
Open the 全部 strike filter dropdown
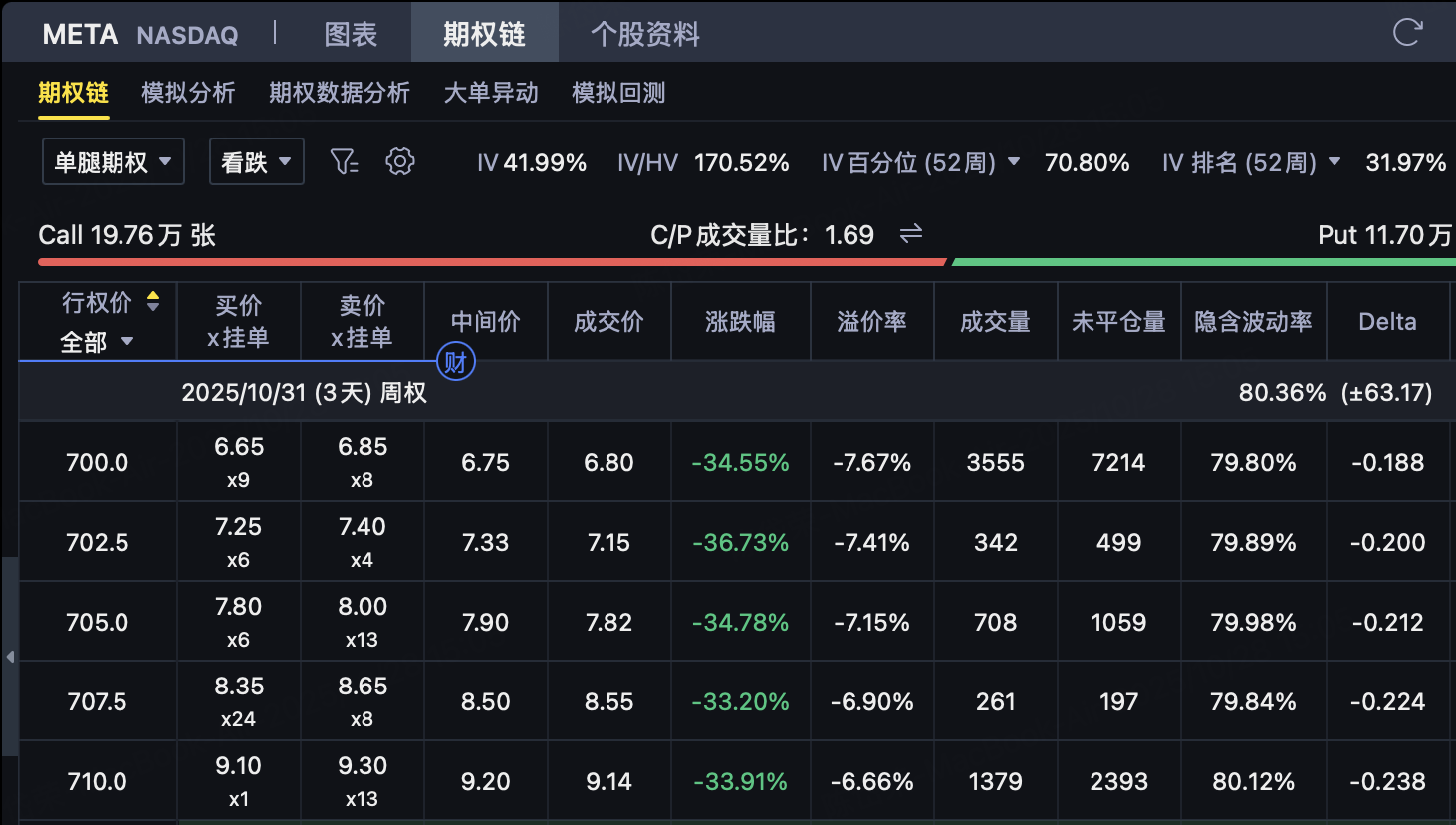98,342
